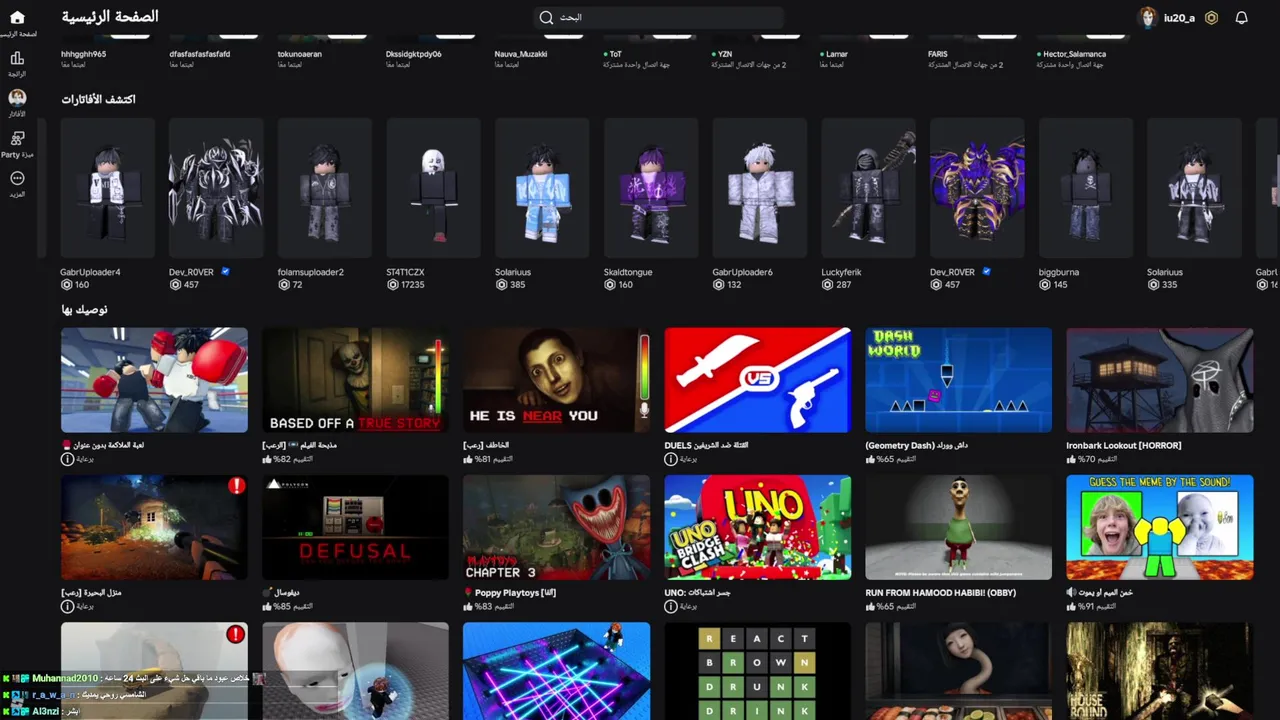Click the sponsored info icon under the boxing game
The height and width of the screenshot is (720, 1280).
[67, 459]
